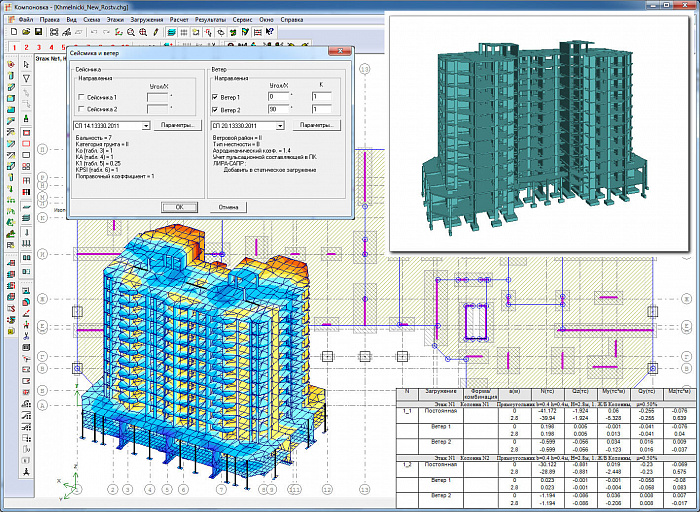Click the four small squares tool

click(26, 167)
